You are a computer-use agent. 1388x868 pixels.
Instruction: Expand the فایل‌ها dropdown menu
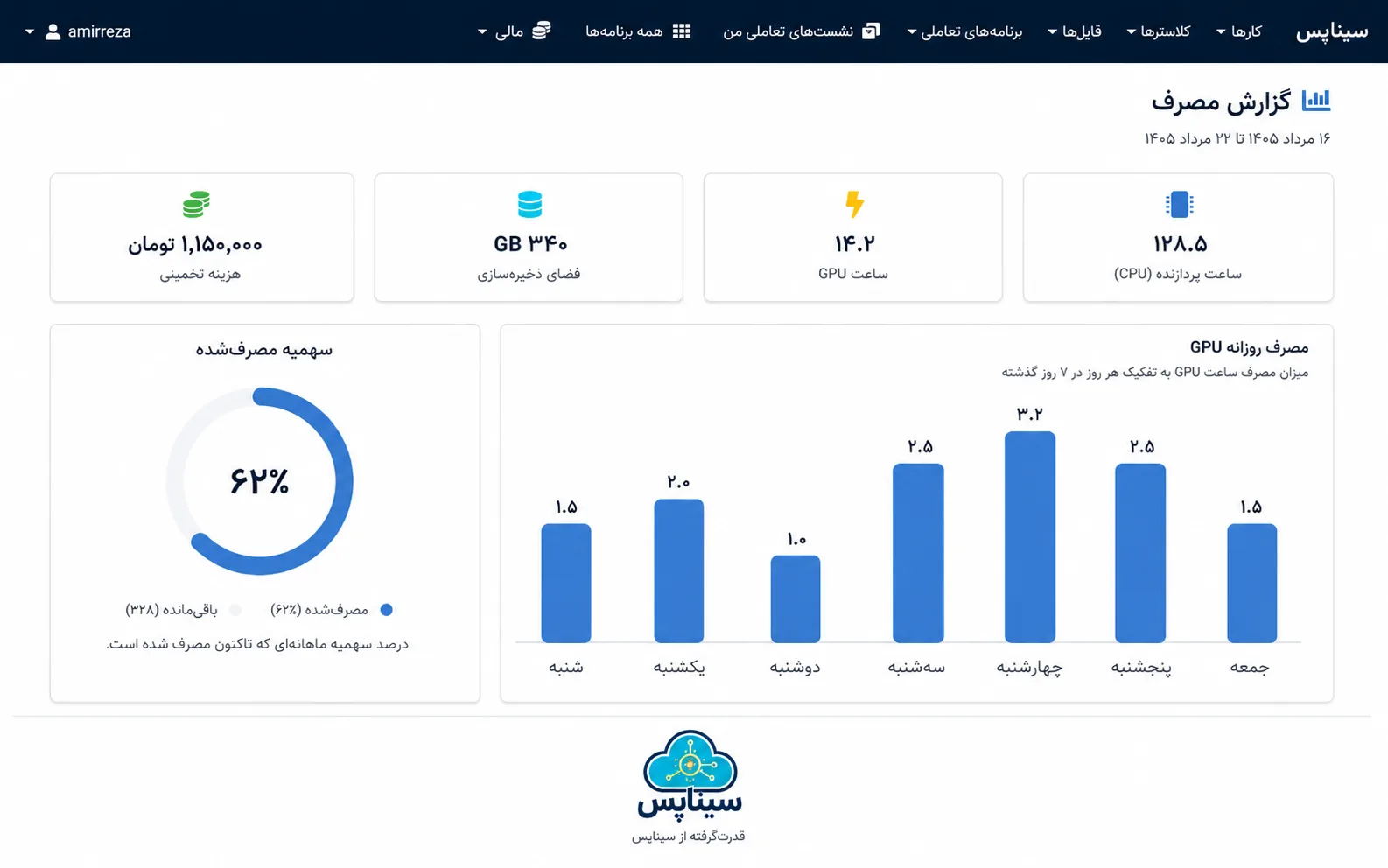pyautogui.click(x=1075, y=31)
